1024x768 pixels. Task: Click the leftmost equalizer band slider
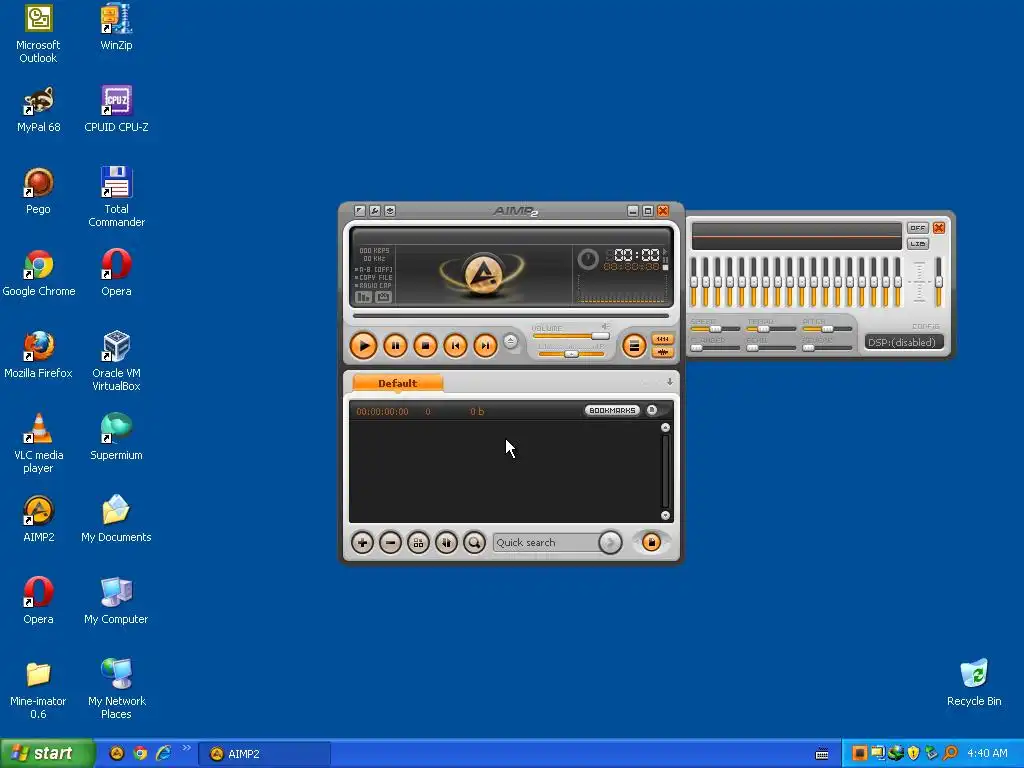click(694, 282)
